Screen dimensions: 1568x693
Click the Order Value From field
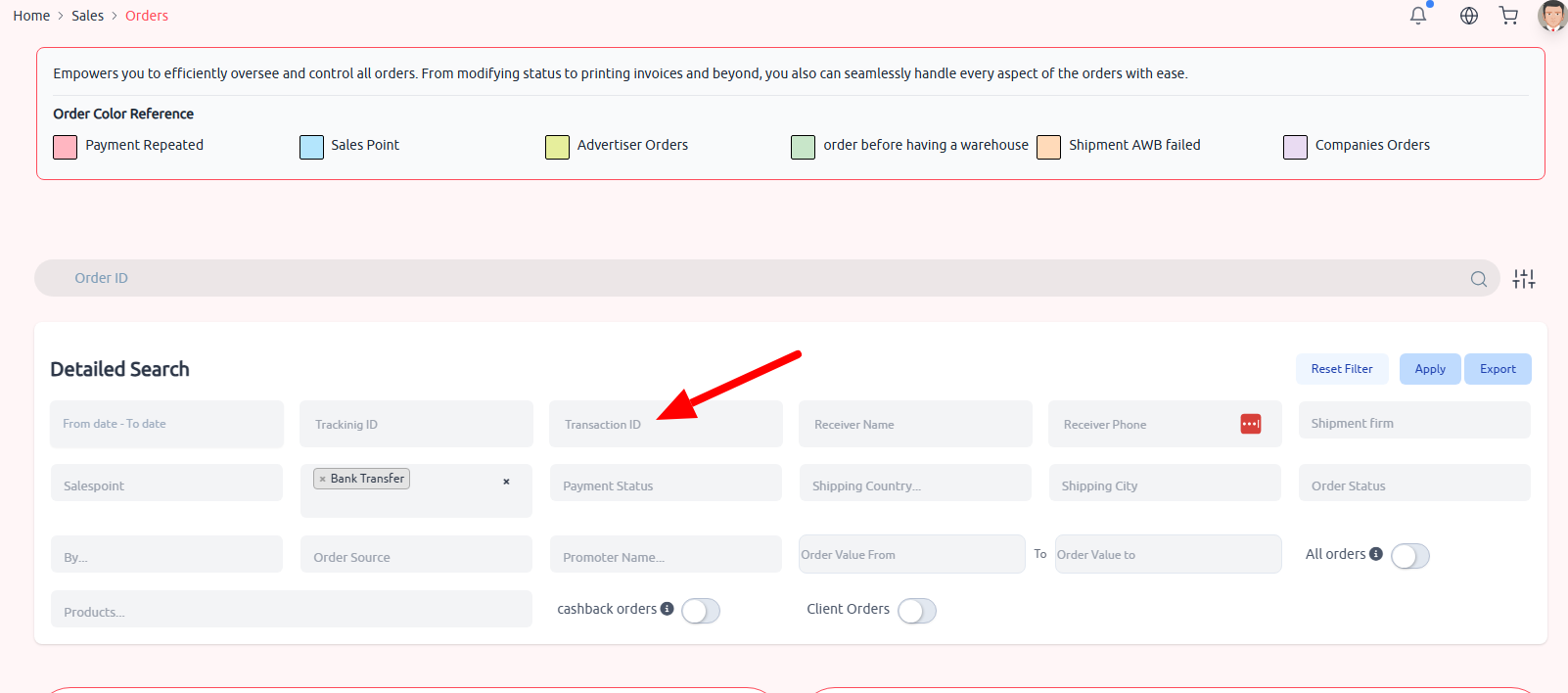click(912, 554)
